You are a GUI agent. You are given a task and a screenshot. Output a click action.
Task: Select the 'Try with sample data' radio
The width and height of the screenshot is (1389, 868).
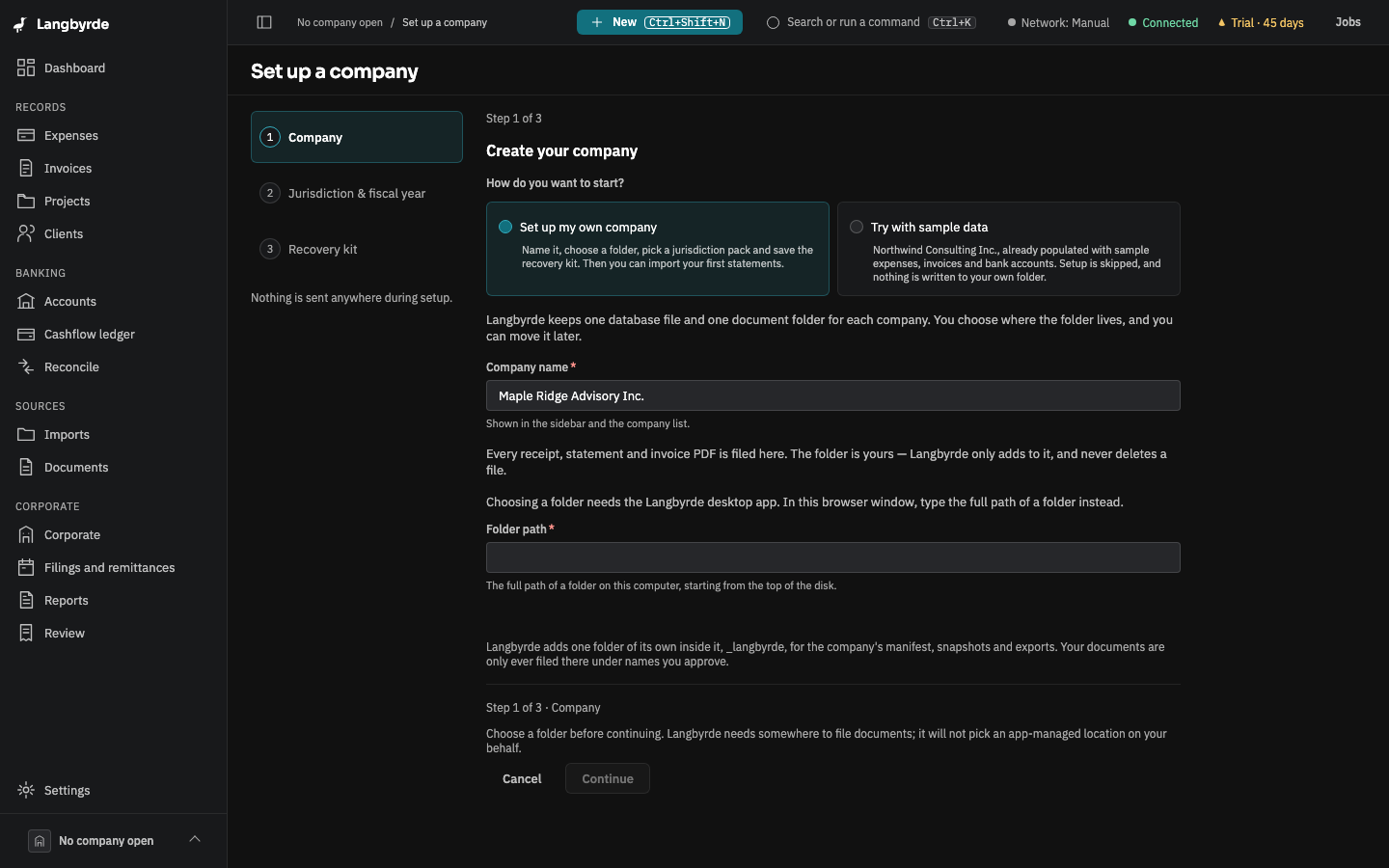click(x=857, y=227)
